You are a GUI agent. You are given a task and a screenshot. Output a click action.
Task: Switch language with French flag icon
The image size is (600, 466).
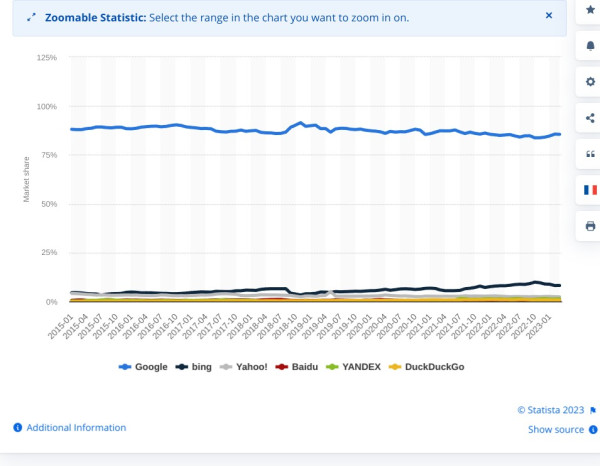point(590,190)
